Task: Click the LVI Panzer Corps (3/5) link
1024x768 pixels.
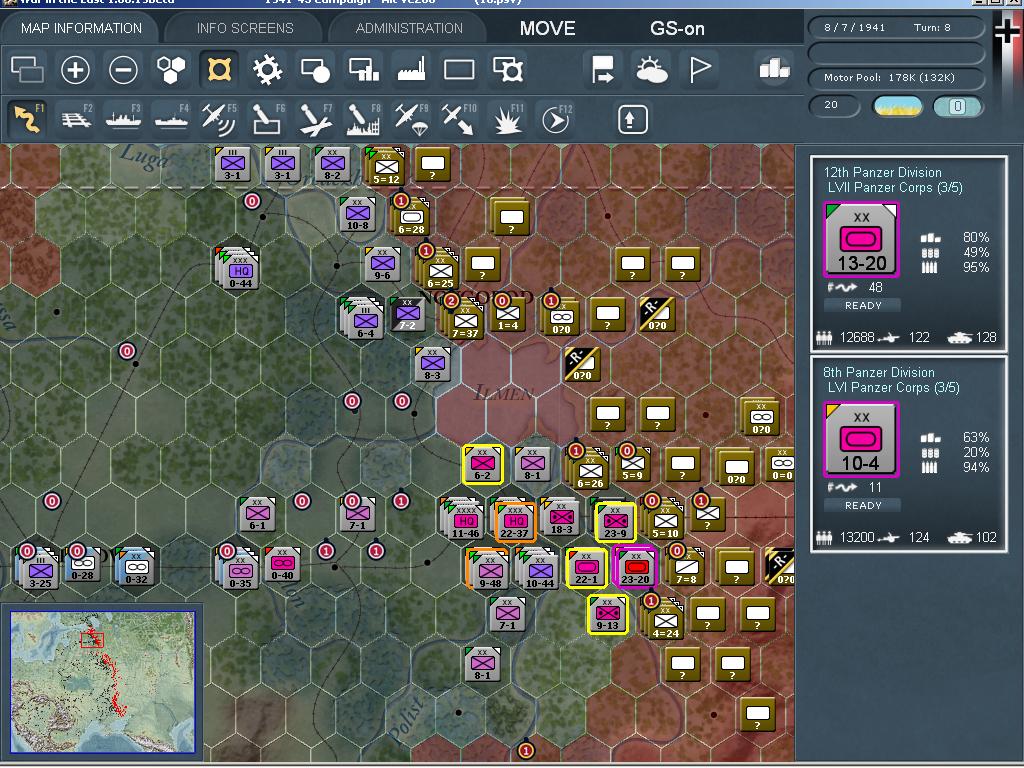Action: point(893,387)
